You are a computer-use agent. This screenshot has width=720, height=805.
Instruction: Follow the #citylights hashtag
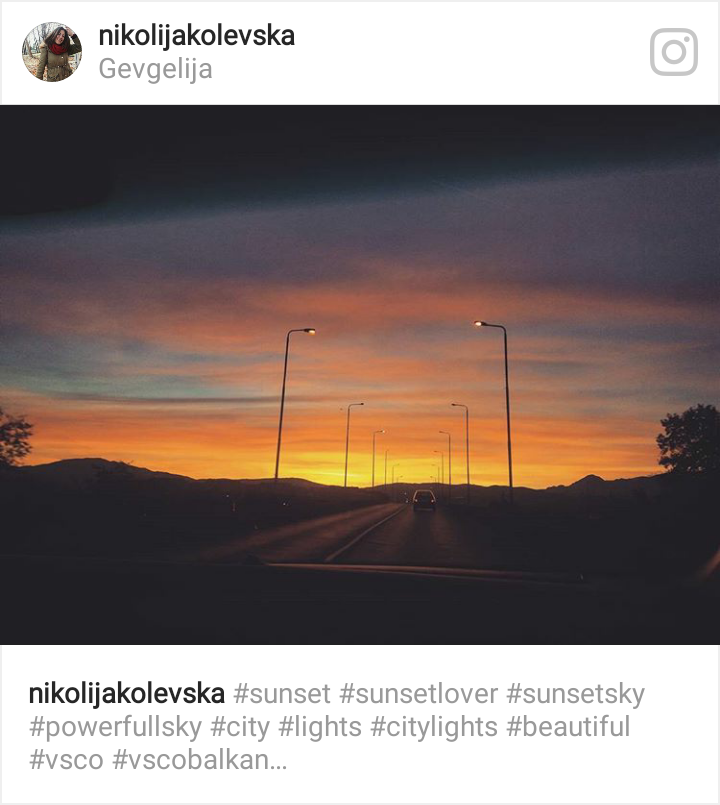(434, 728)
